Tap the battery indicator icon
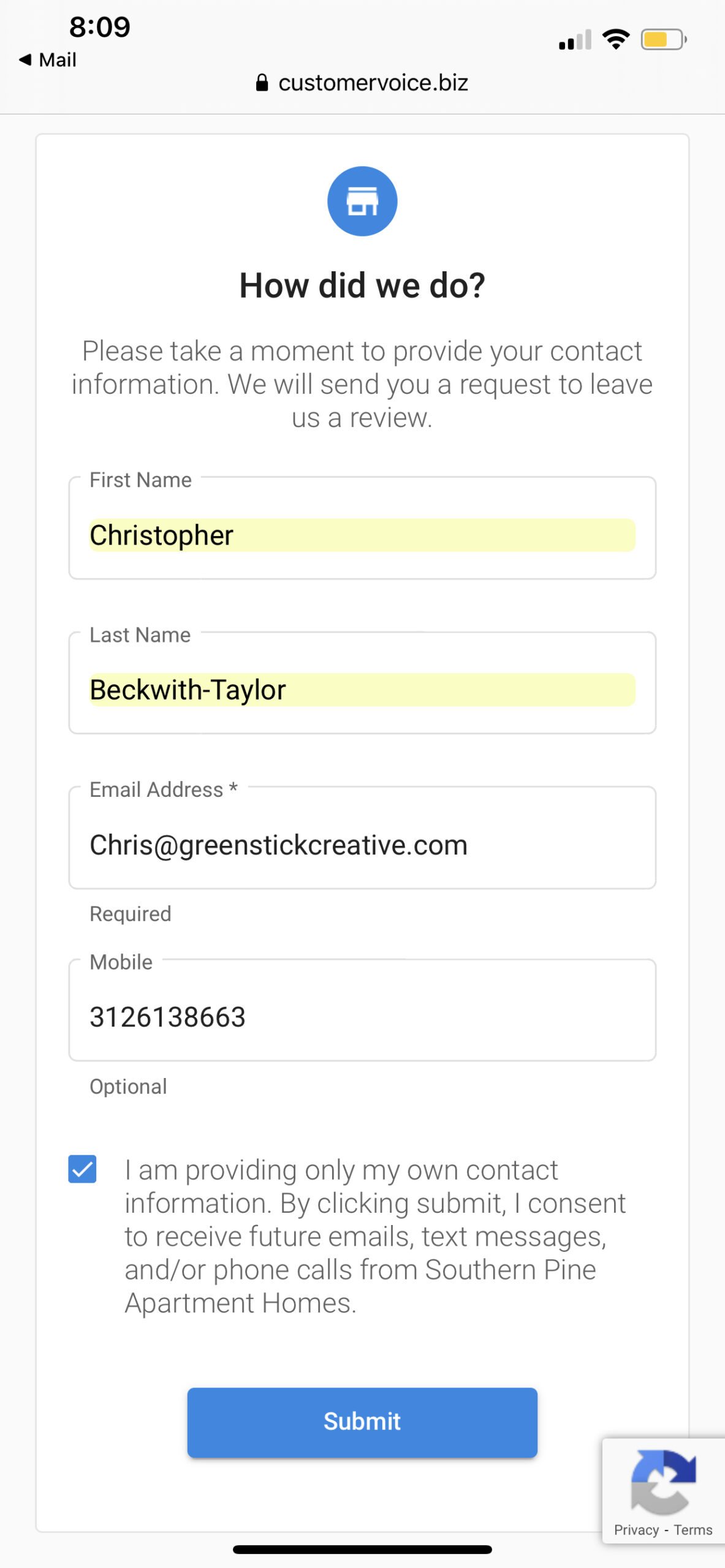Image resolution: width=725 pixels, height=1568 pixels. (663, 40)
